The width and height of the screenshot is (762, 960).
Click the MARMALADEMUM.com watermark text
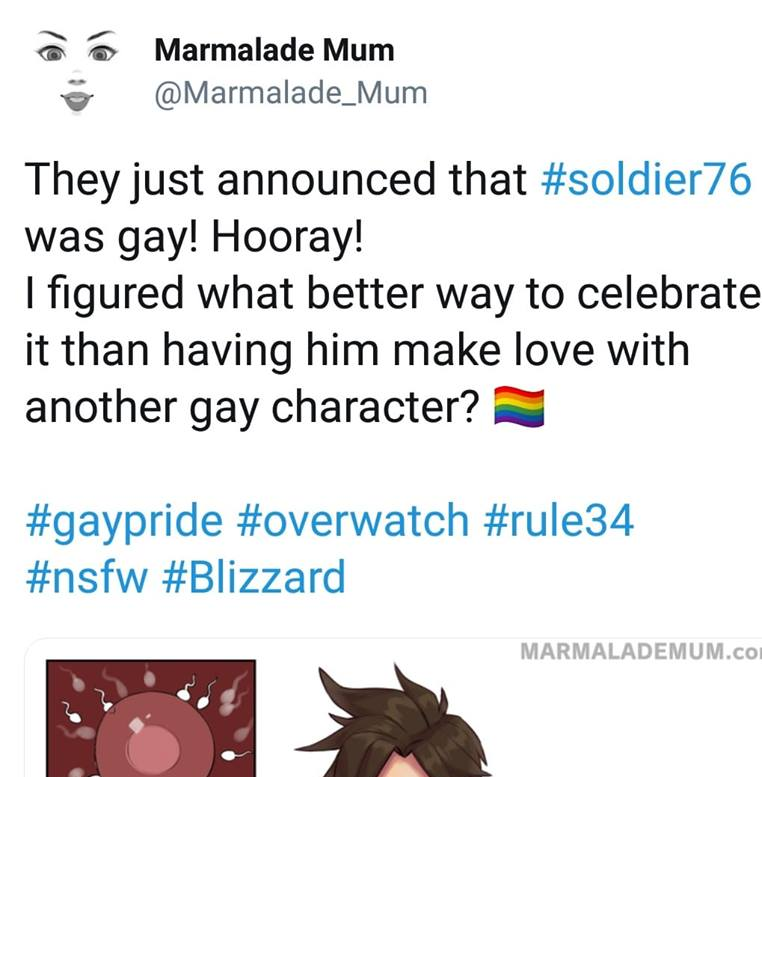tap(641, 651)
